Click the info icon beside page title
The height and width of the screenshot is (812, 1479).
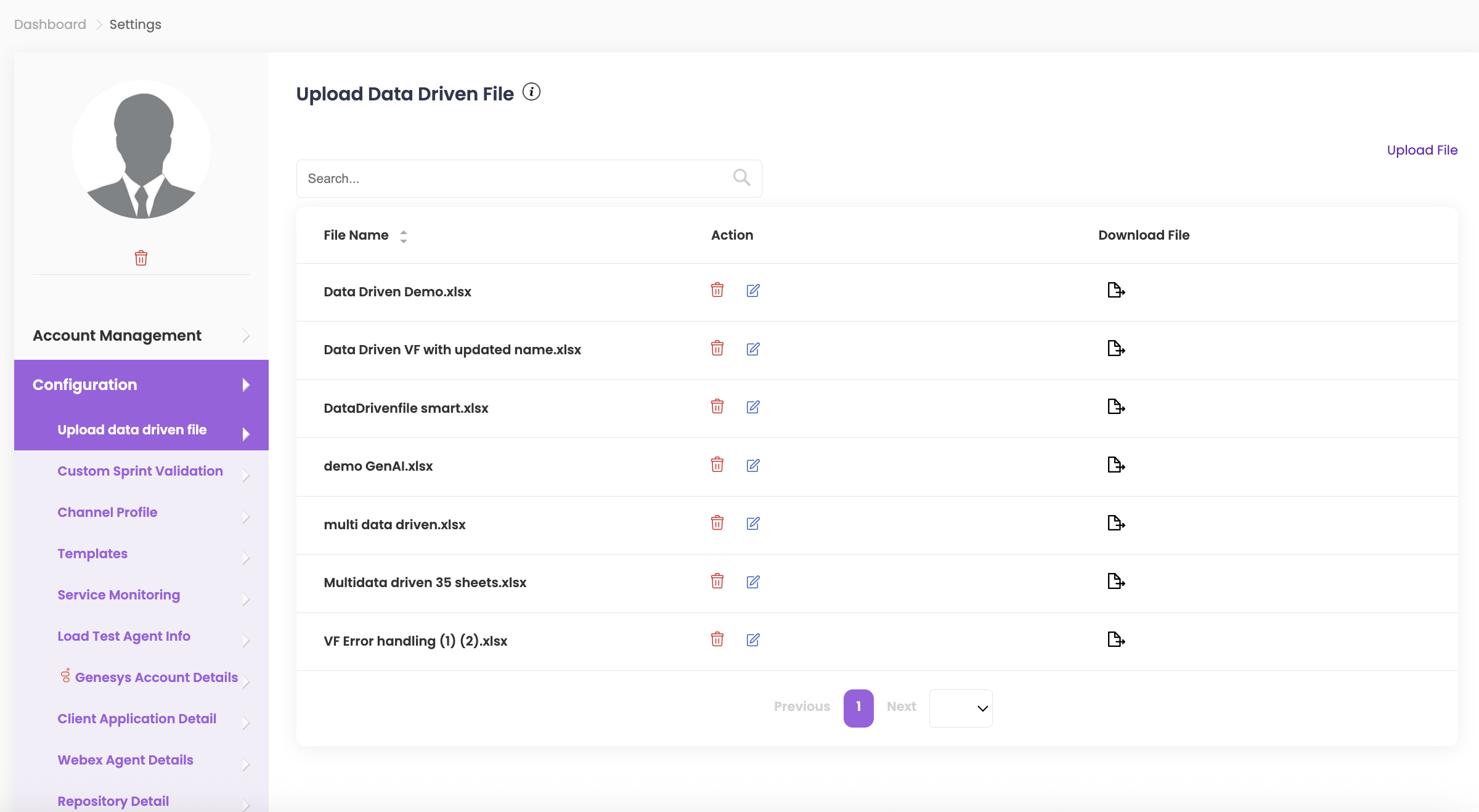point(531,92)
